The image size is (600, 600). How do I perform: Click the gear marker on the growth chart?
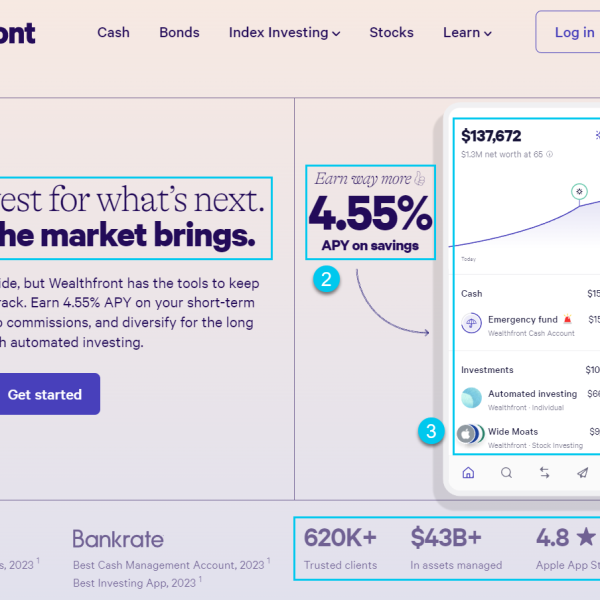tap(579, 191)
